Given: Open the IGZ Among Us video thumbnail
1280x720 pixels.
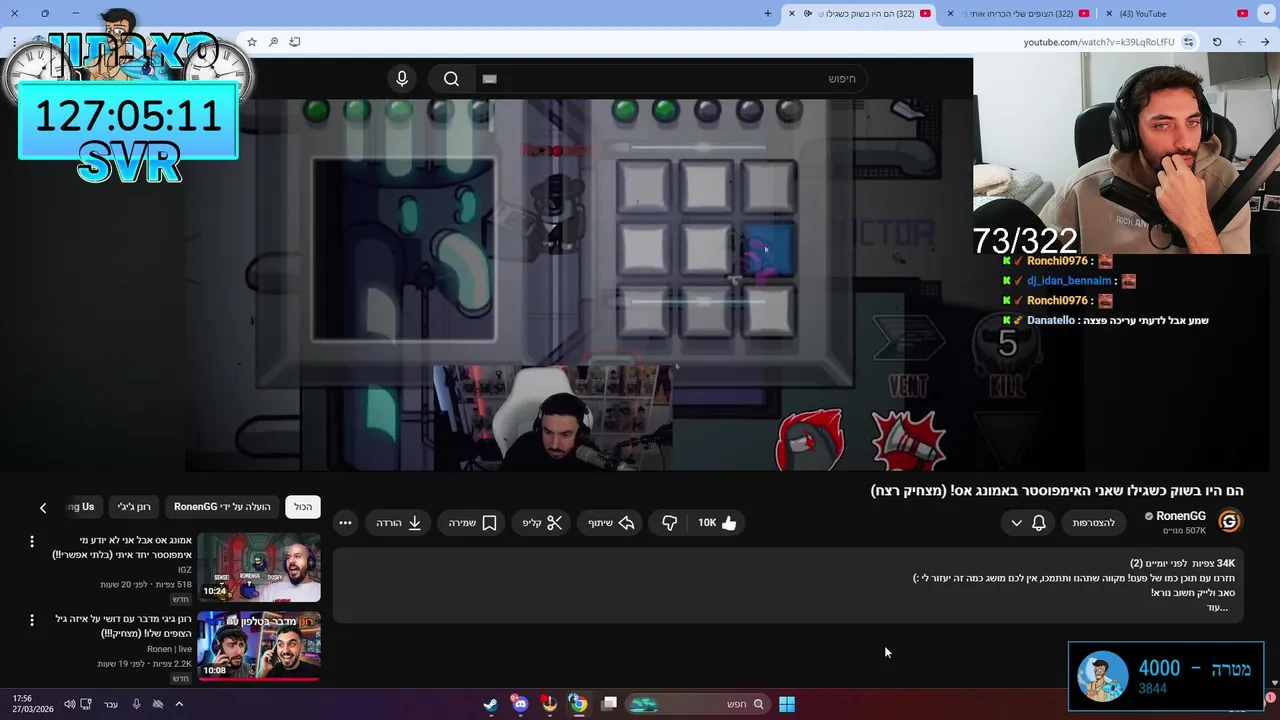Looking at the screenshot, I should tap(259, 567).
